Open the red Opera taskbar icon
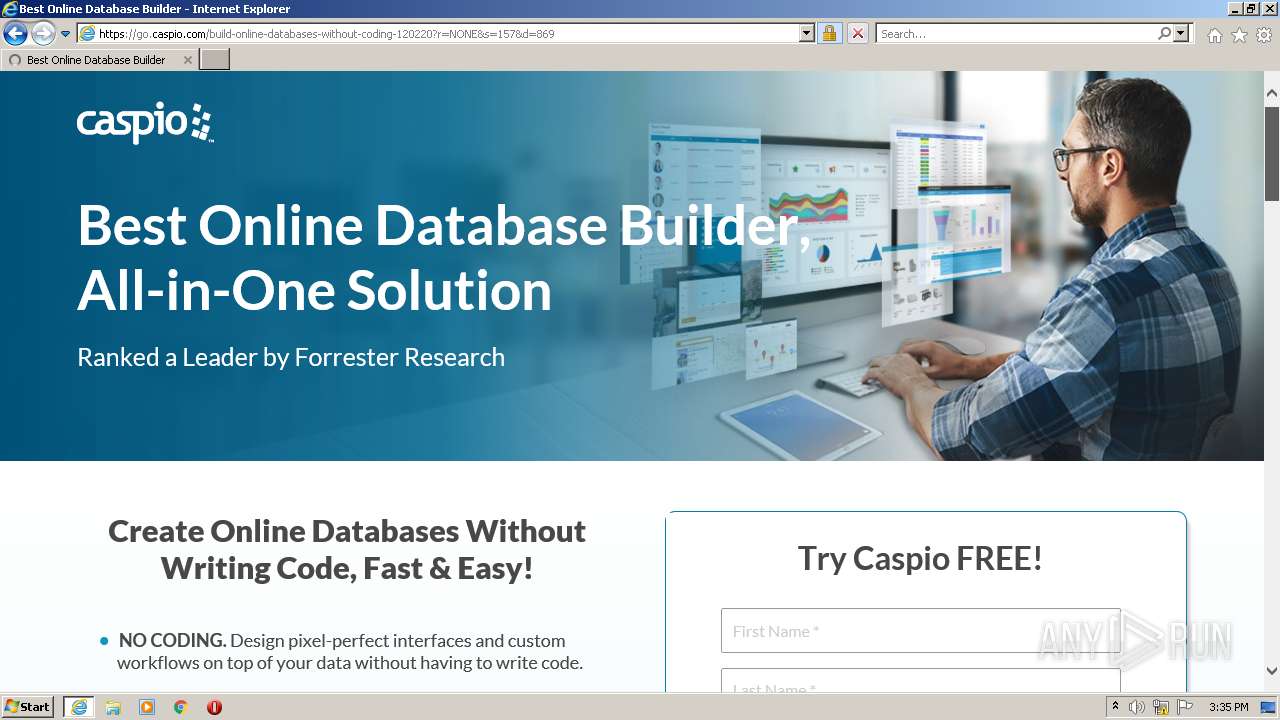The height and width of the screenshot is (720, 1280). (x=214, y=707)
